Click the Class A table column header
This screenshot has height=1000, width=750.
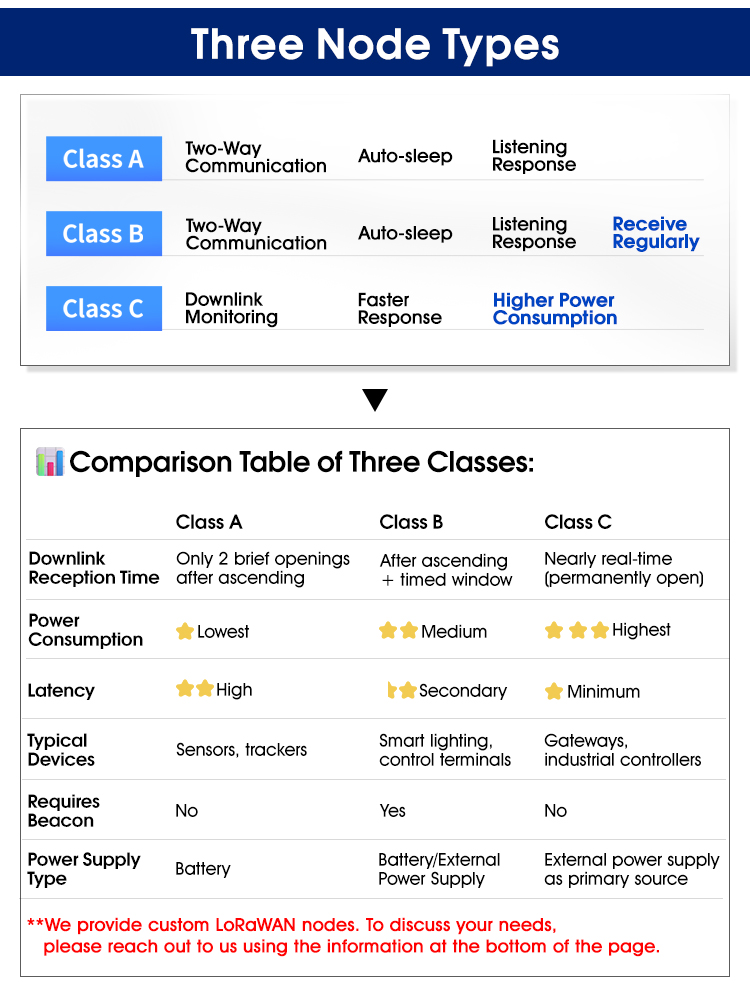point(209,522)
